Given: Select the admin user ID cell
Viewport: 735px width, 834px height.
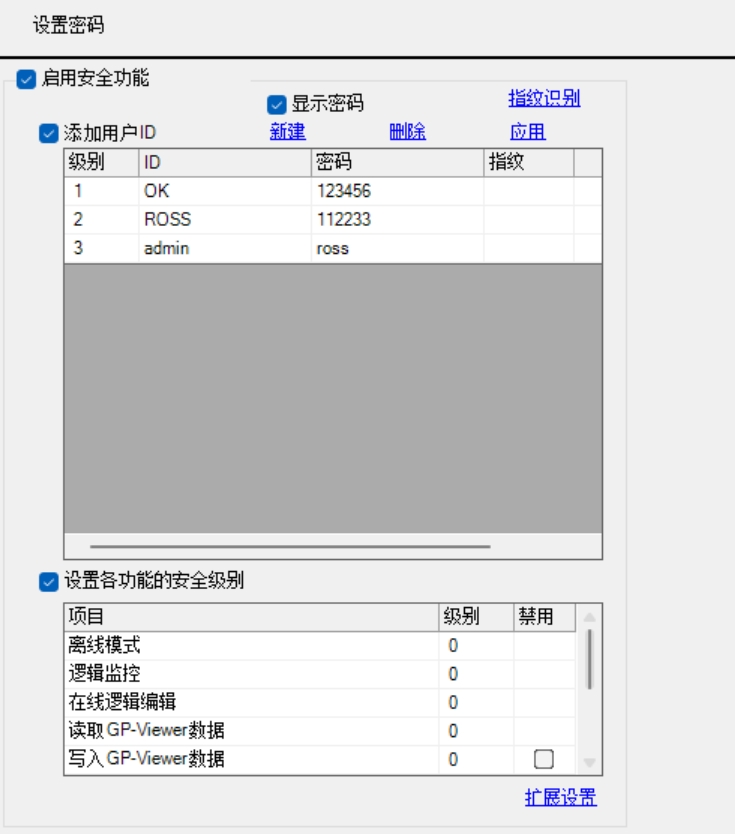Looking at the screenshot, I should pos(166,249).
